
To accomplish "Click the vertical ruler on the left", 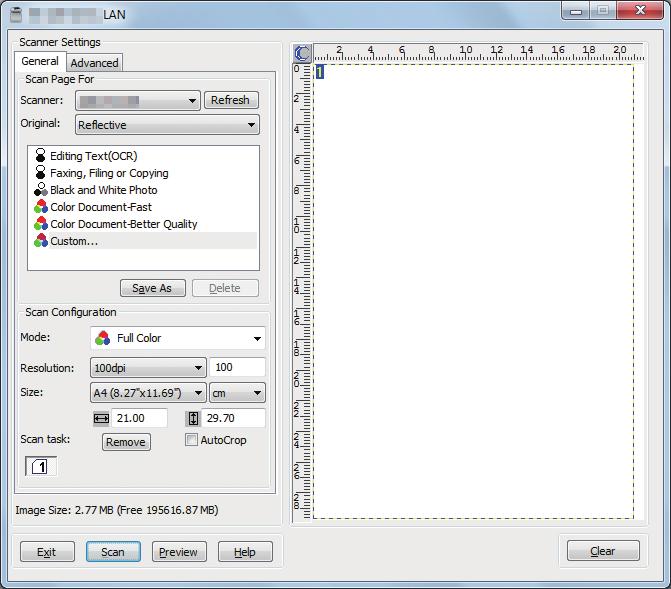I will pyautogui.click(x=303, y=292).
